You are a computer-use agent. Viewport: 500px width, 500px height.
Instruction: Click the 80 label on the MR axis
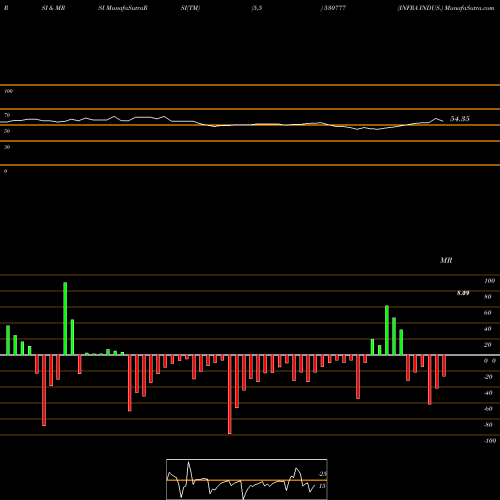coord(488,297)
